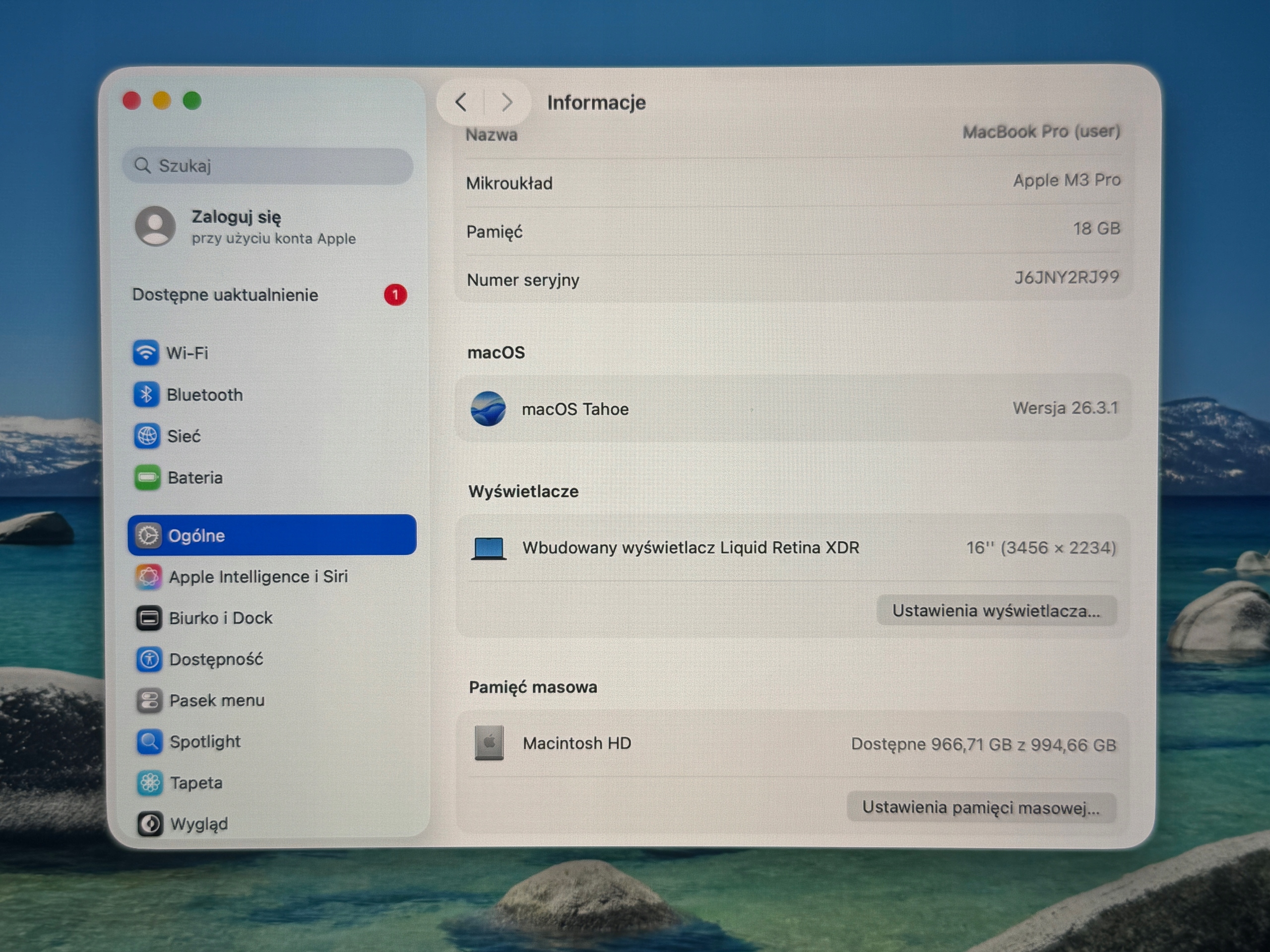This screenshot has height=952, width=1270.
Task: Select the Wygląd appearance icon
Action: [150, 824]
